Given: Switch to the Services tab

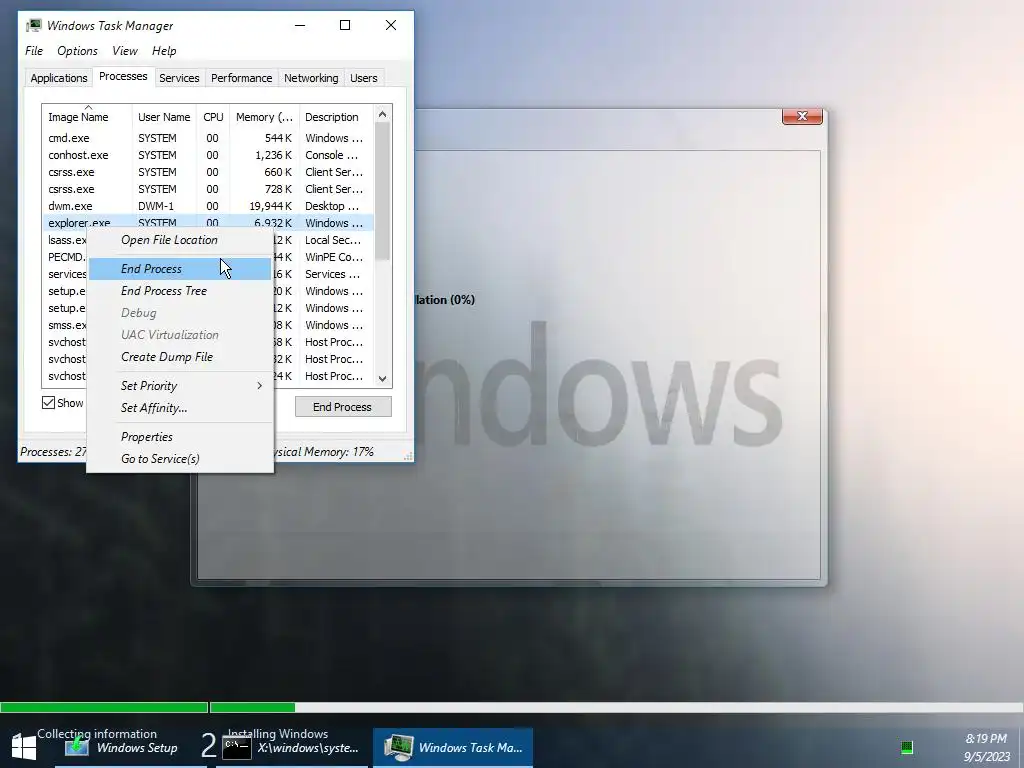Looking at the screenshot, I should 179,78.
